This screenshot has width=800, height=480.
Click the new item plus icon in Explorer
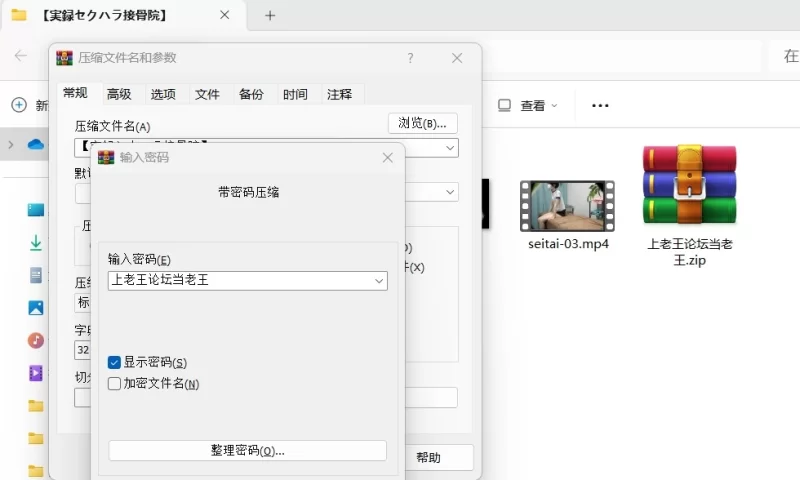click(19, 105)
